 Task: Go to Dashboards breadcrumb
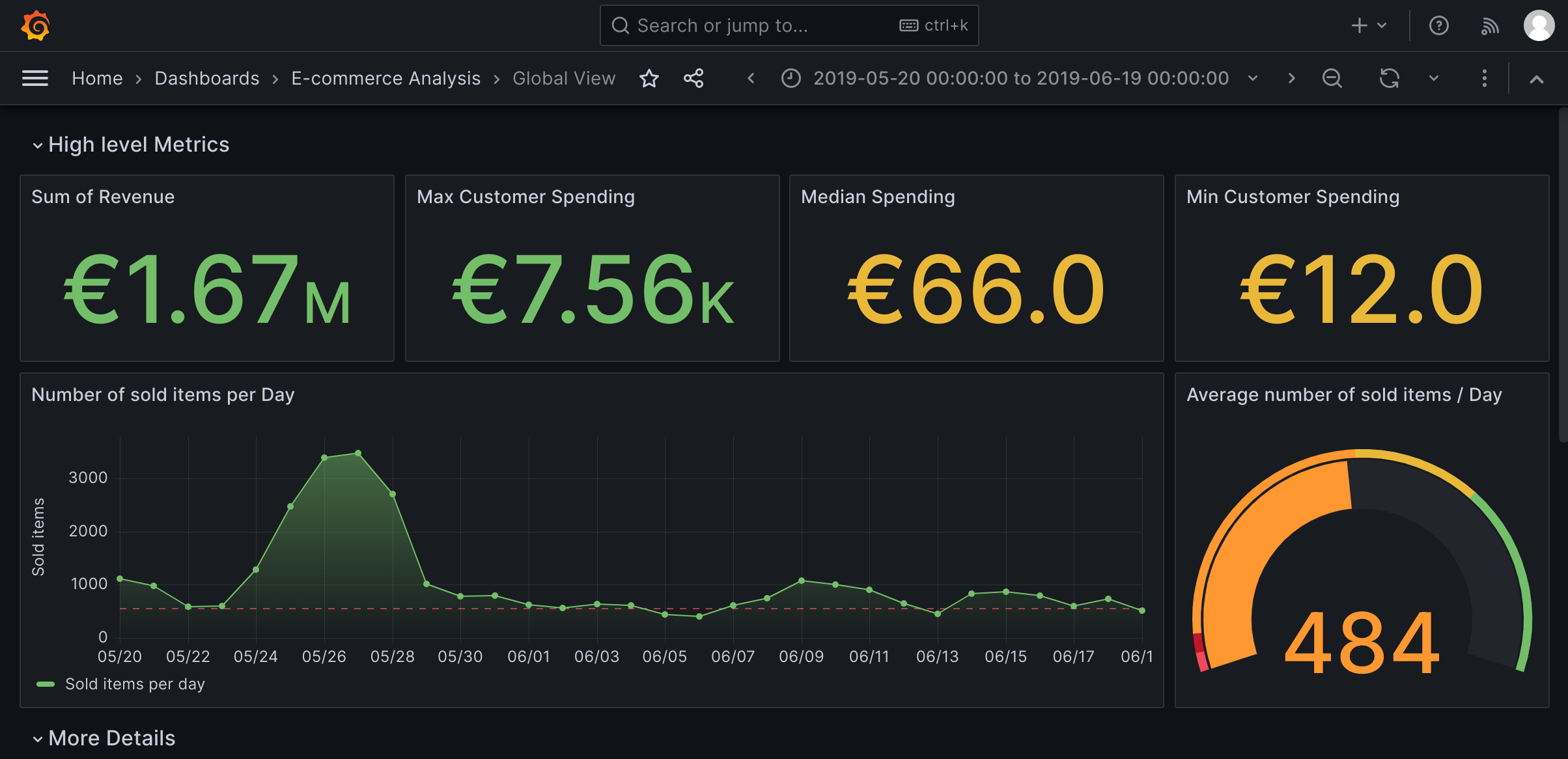206,78
